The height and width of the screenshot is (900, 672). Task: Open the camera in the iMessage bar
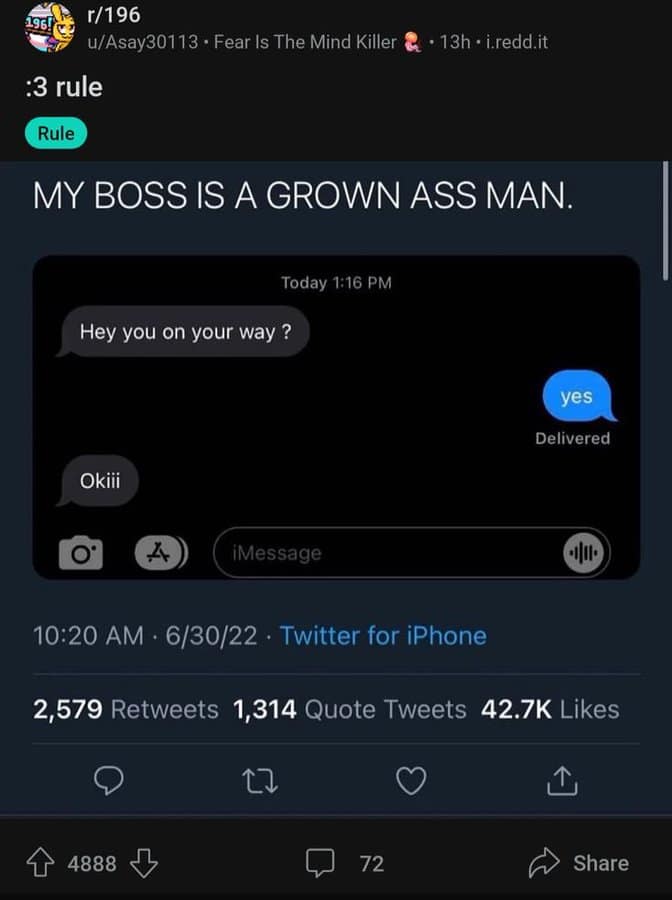[81, 552]
